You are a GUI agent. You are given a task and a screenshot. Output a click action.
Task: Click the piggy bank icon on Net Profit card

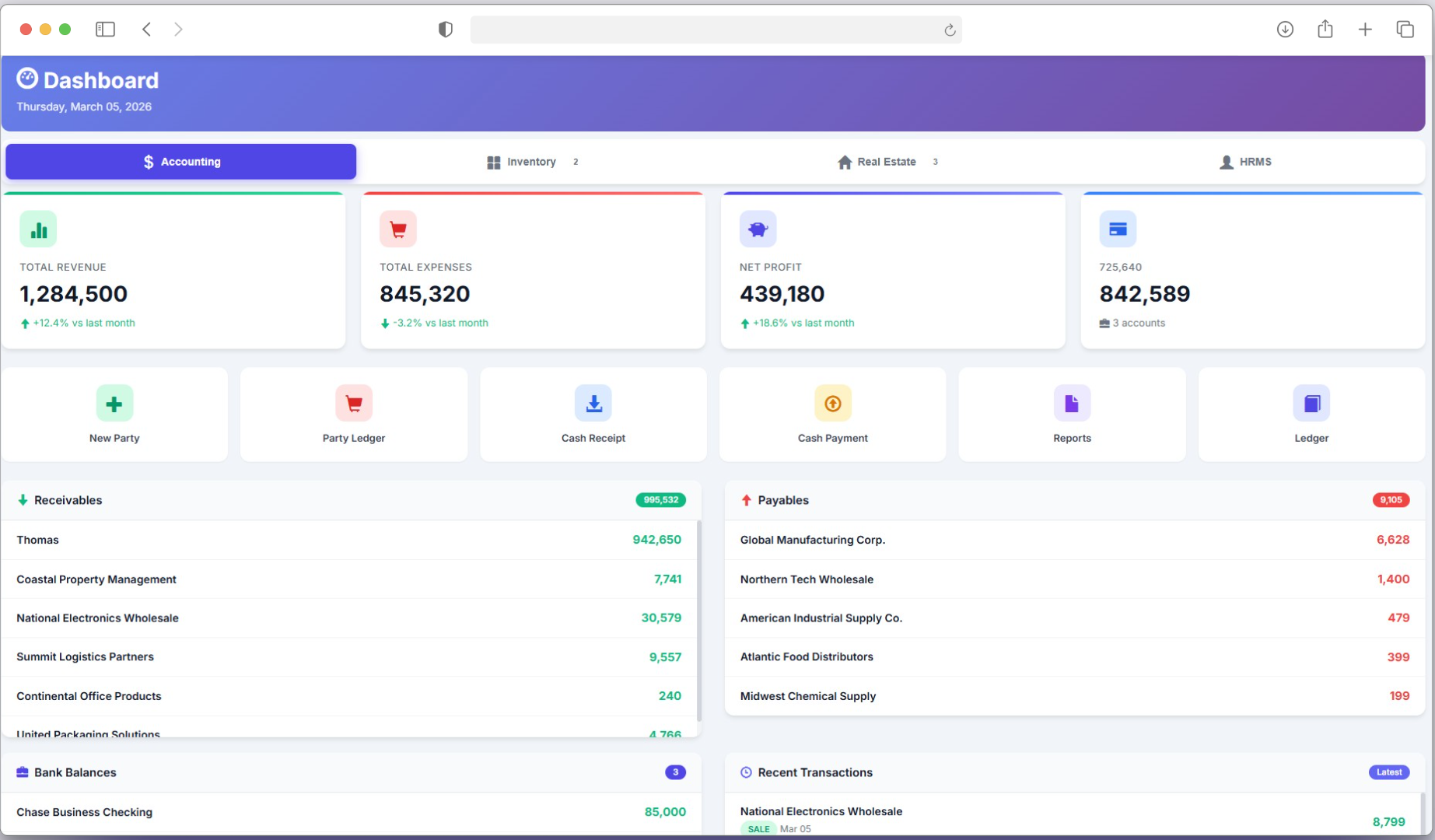pos(758,229)
